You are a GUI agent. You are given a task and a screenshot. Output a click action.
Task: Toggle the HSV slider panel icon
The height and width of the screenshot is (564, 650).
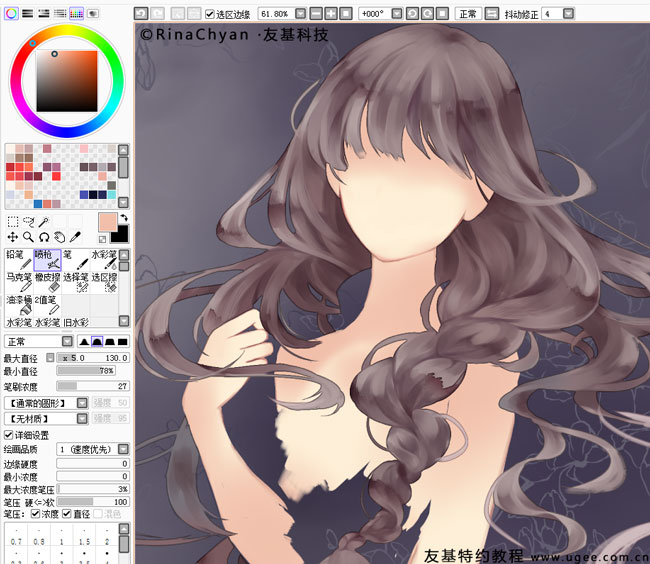(44, 14)
